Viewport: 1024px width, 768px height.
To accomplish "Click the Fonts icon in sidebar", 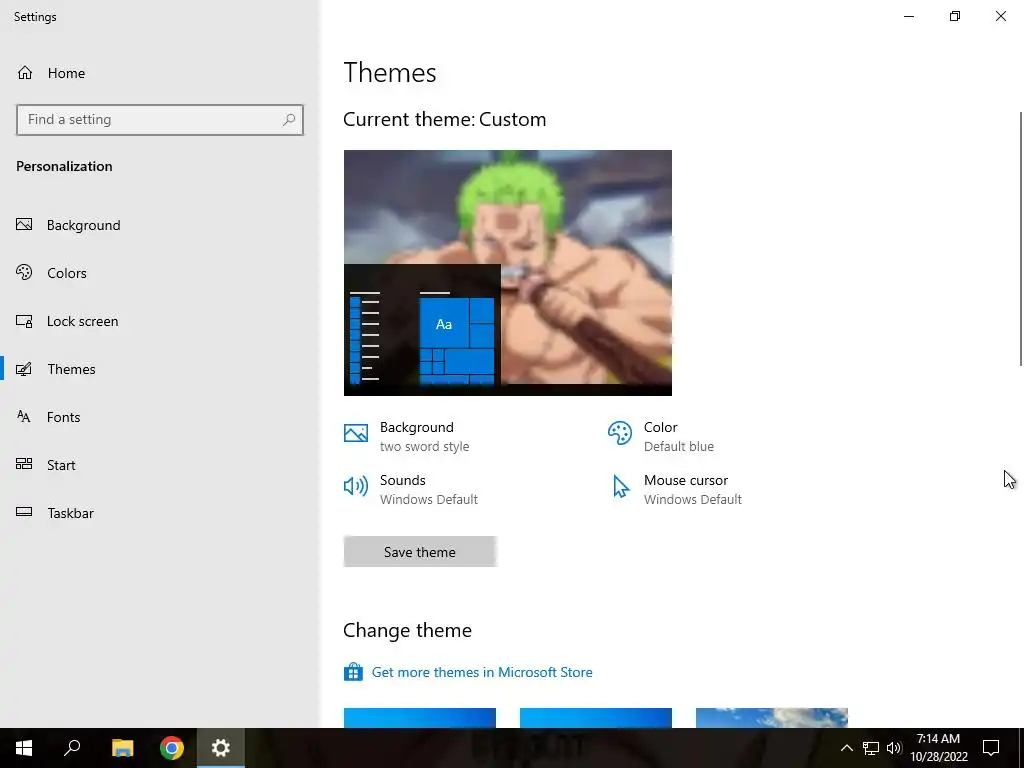I will click(x=24, y=417).
